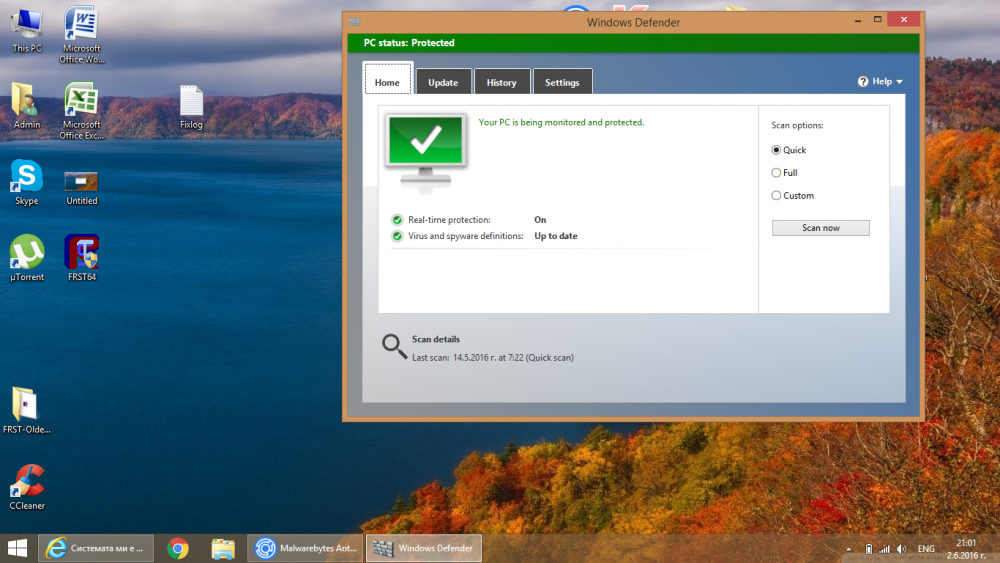Close the Windows Defender window

pyautogui.click(x=904, y=20)
